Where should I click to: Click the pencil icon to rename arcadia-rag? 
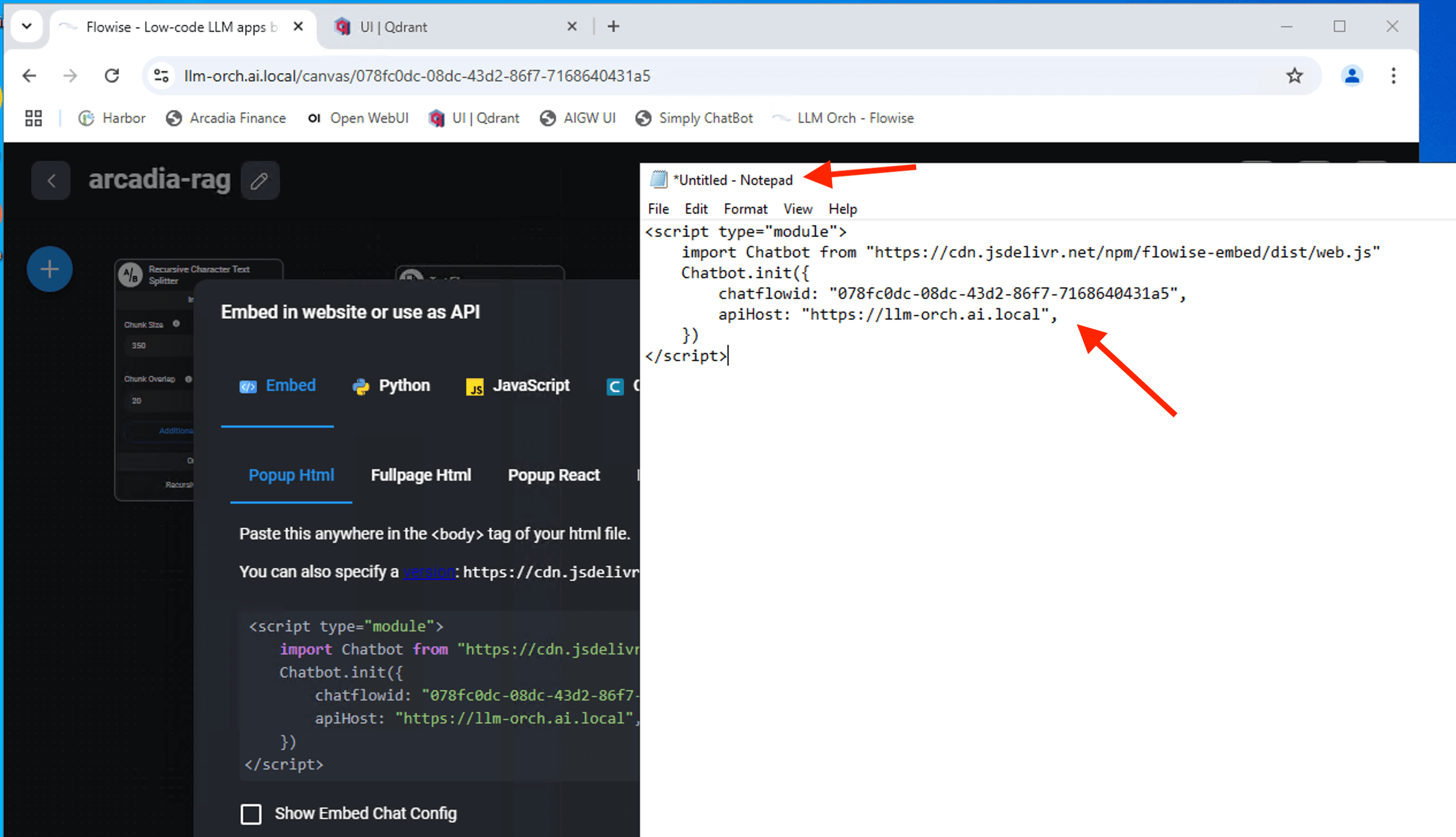pos(260,181)
